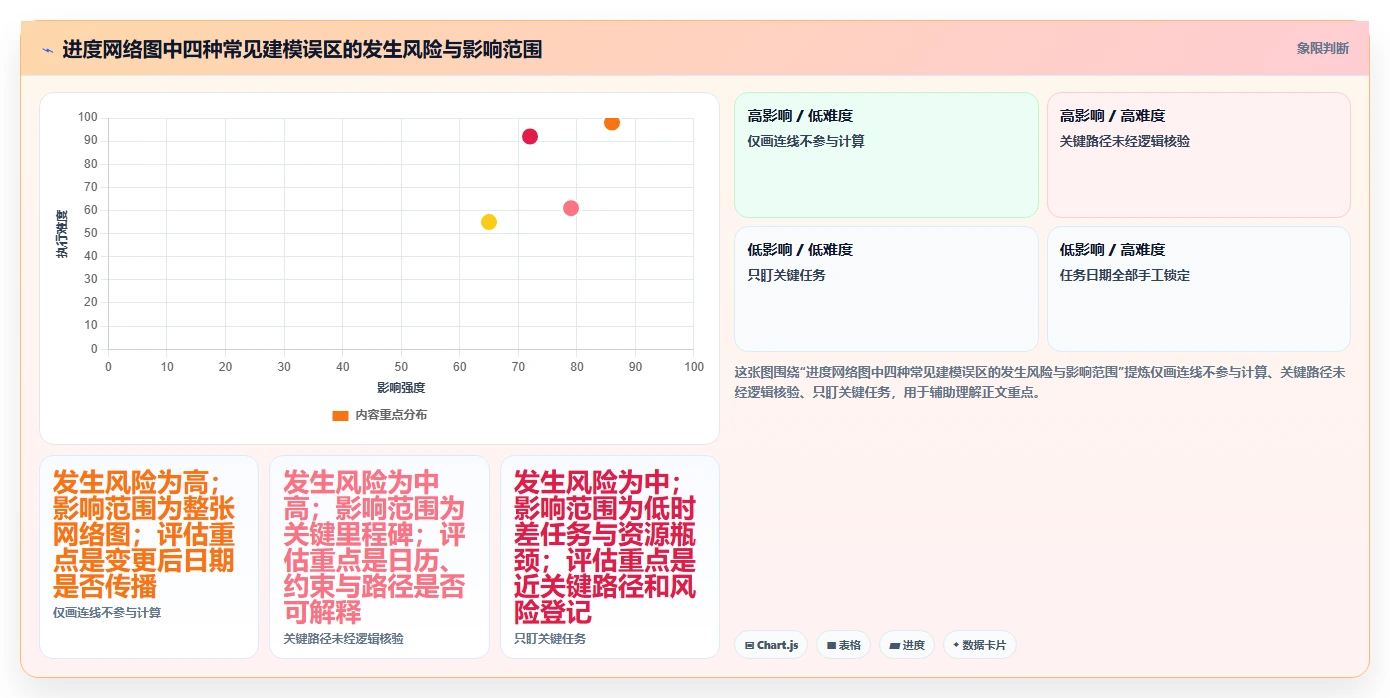Select the pink data point on scatter chart
Viewport: 1390px width, 698px height.
coord(571,208)
